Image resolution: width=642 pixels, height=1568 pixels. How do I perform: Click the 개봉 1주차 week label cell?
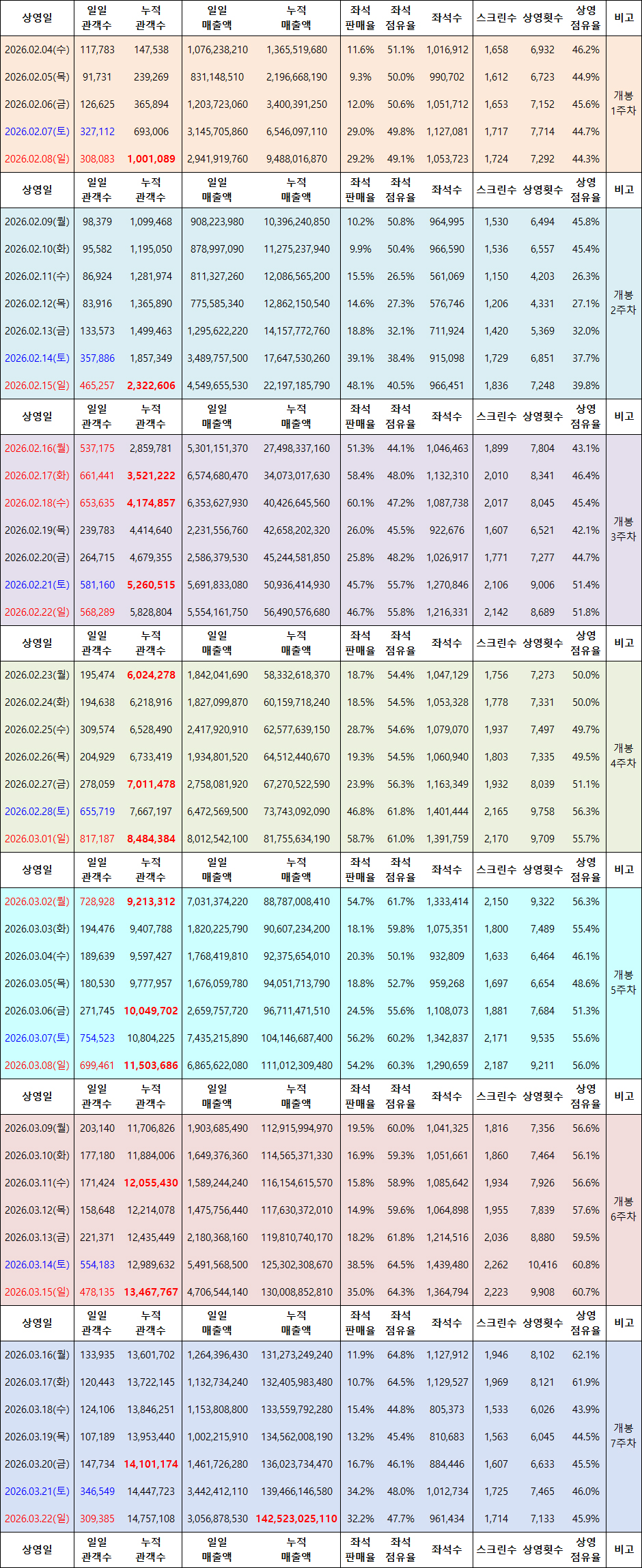click(623, 104)
